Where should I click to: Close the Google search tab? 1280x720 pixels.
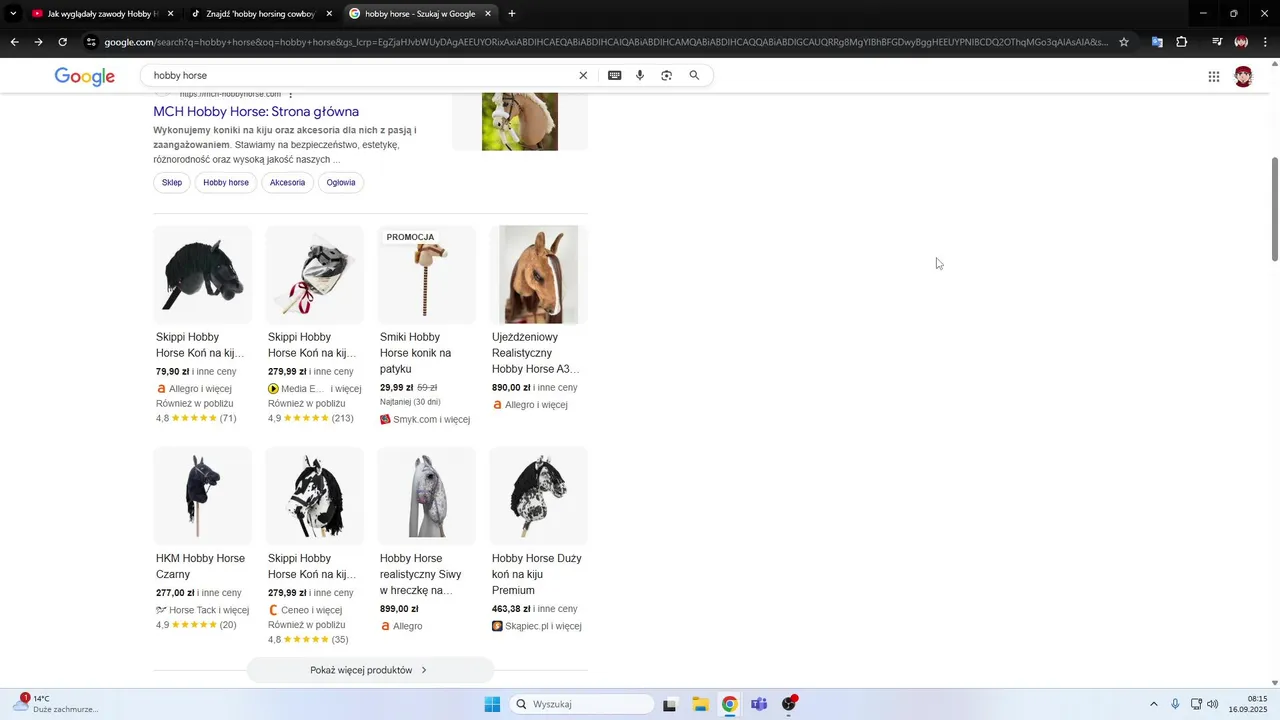coord(488,14)
